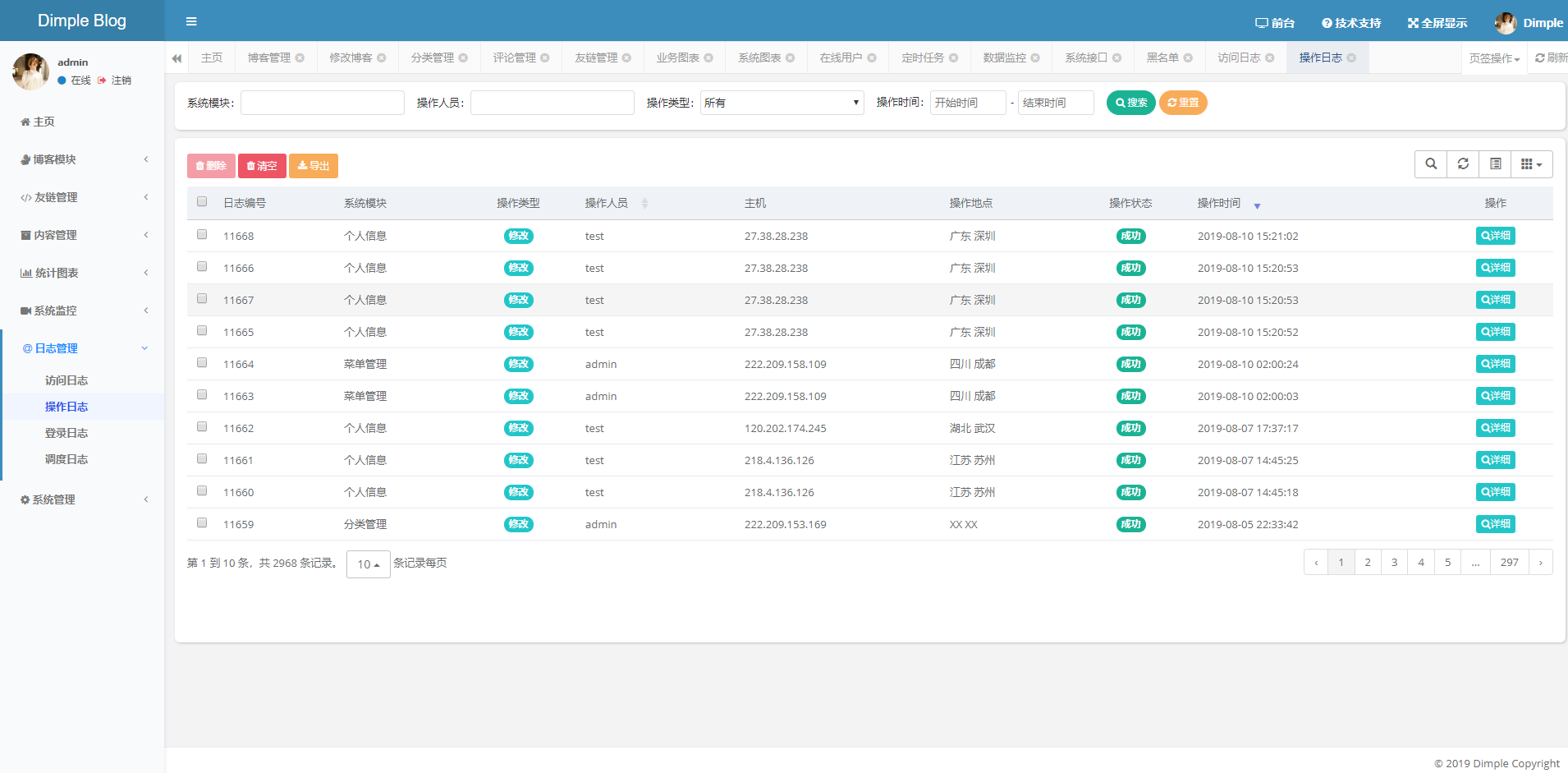This screenshot has width=1568, height=773.
Task: Expand 内容管理 sidebar menu
Action: click(82, 235)
